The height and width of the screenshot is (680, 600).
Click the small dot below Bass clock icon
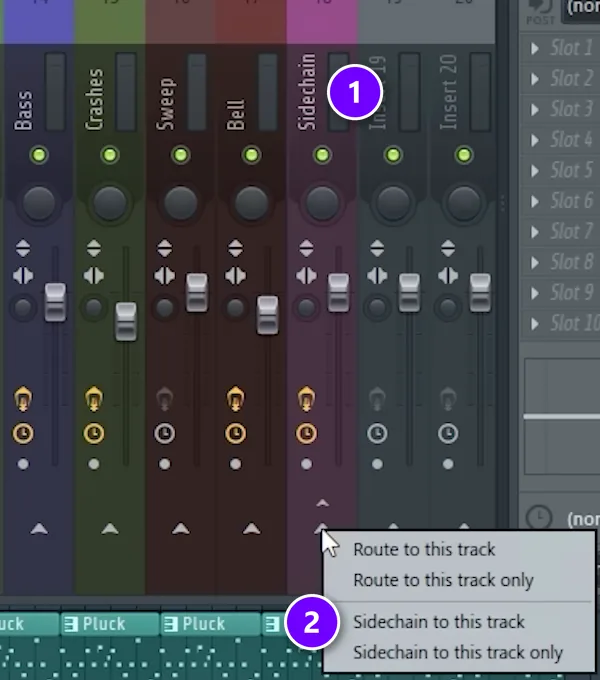[x=23, y=464]
